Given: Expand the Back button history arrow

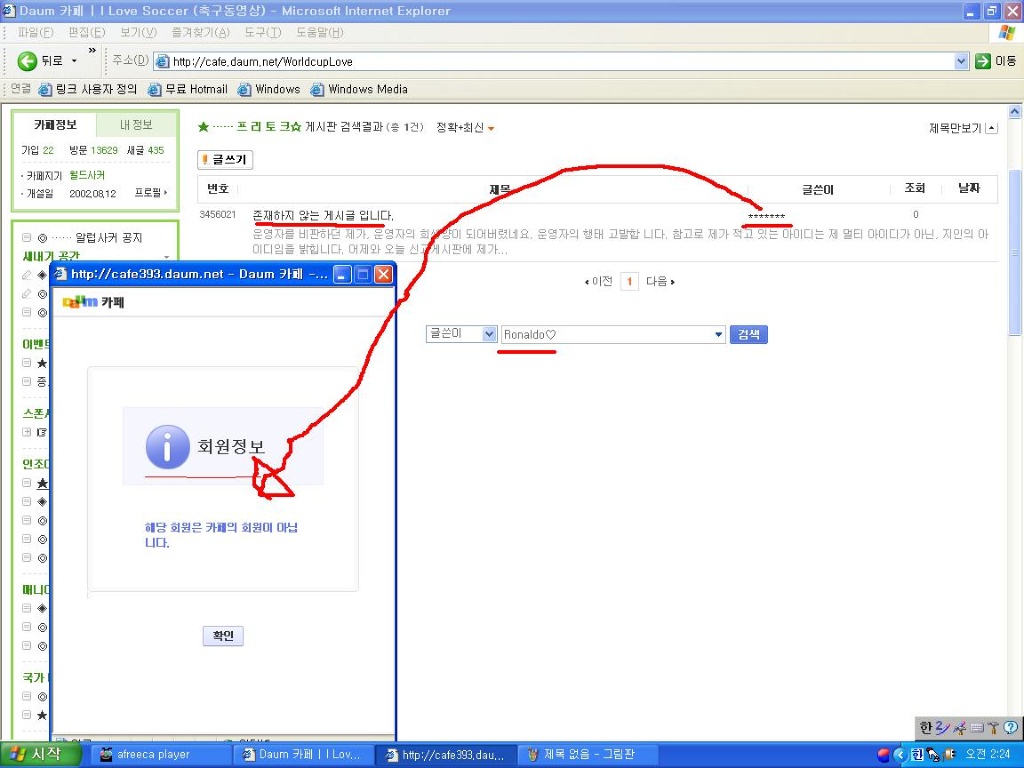Looking at the screenshot, I should point(74,61).
